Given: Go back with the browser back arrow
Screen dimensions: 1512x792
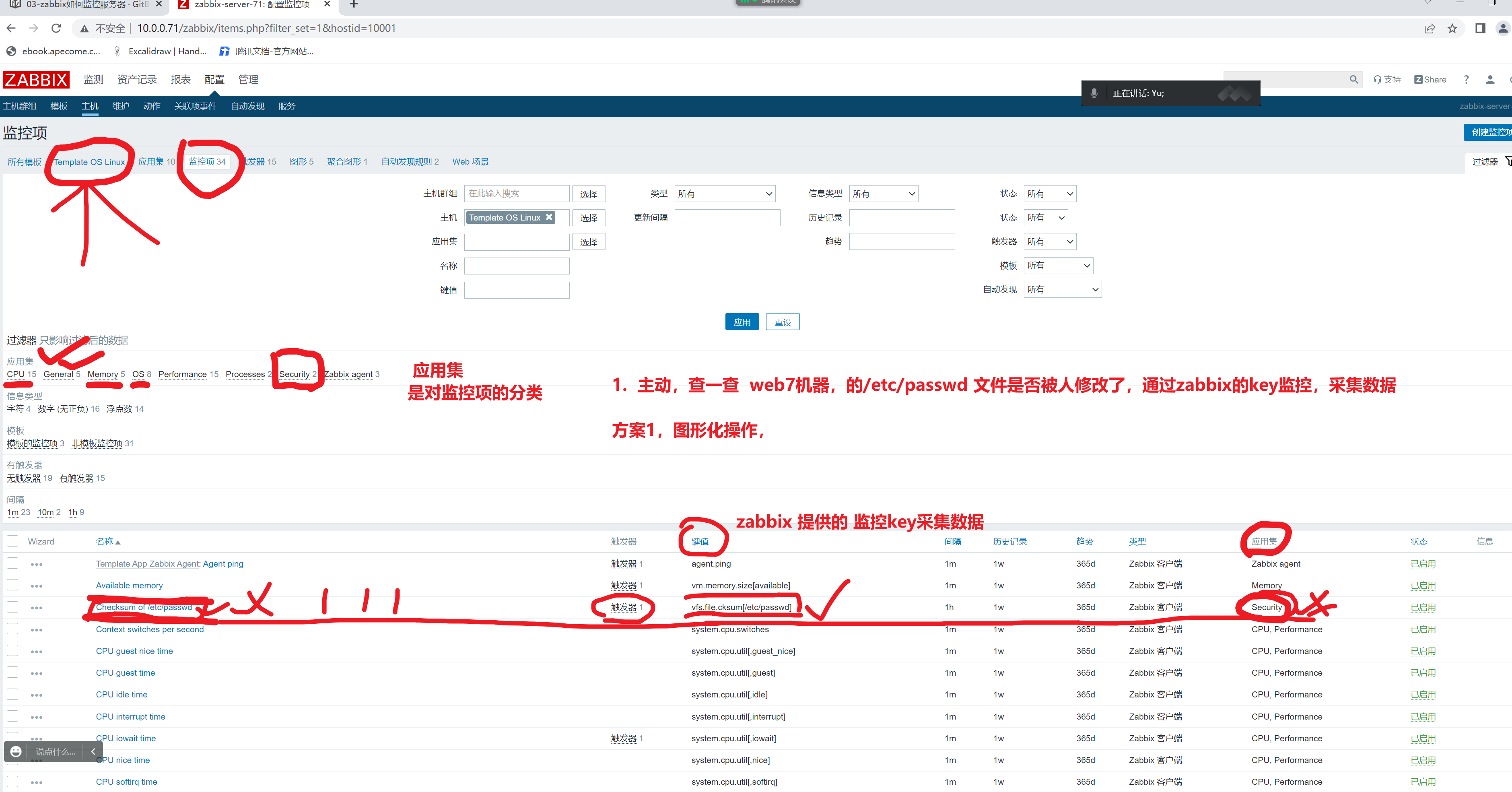Looking at the screenshot, I should click(x=11, y=28).
